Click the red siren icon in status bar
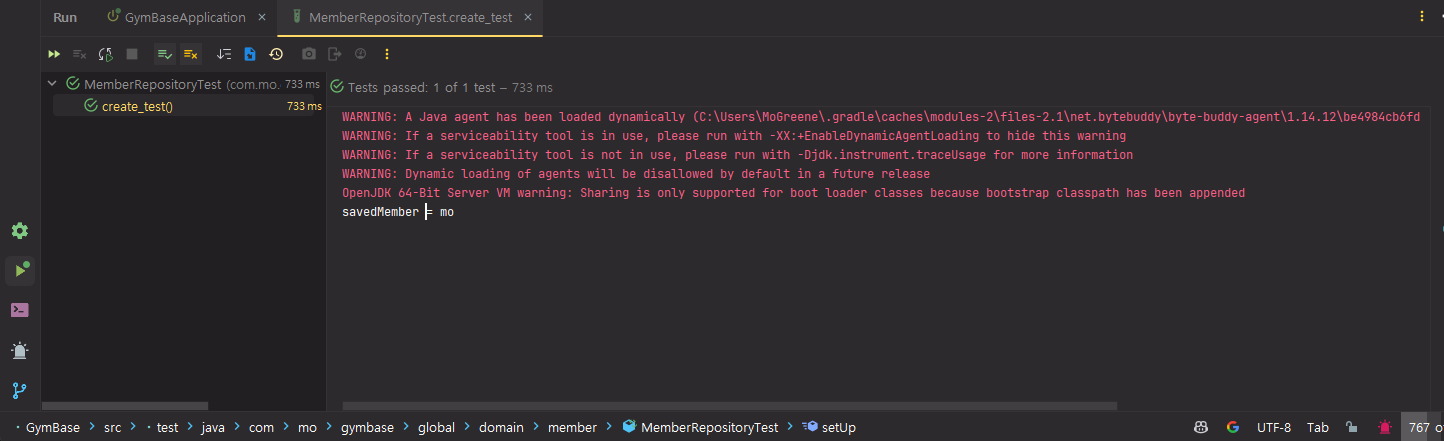Image resolution: width=1444 pixels, height=441 pixels. [1384, 427]
